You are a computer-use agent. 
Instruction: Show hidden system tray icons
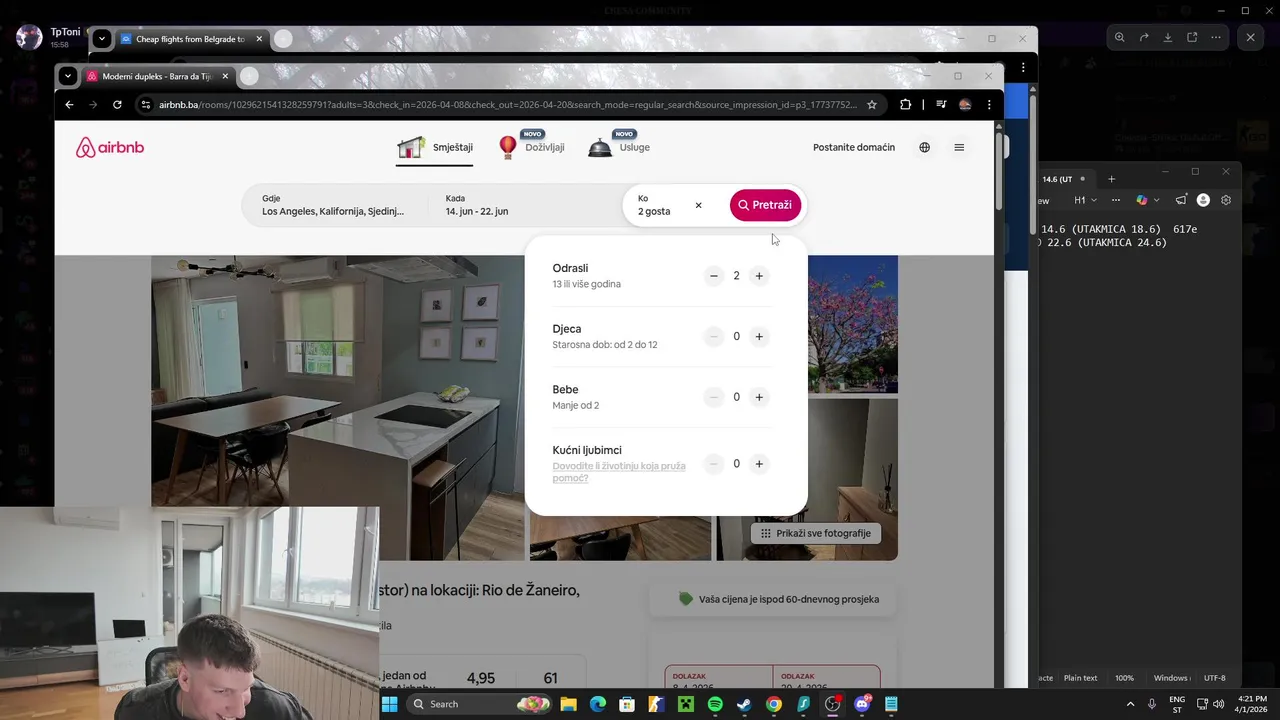pyautogui.click(x=1130, y=704)
